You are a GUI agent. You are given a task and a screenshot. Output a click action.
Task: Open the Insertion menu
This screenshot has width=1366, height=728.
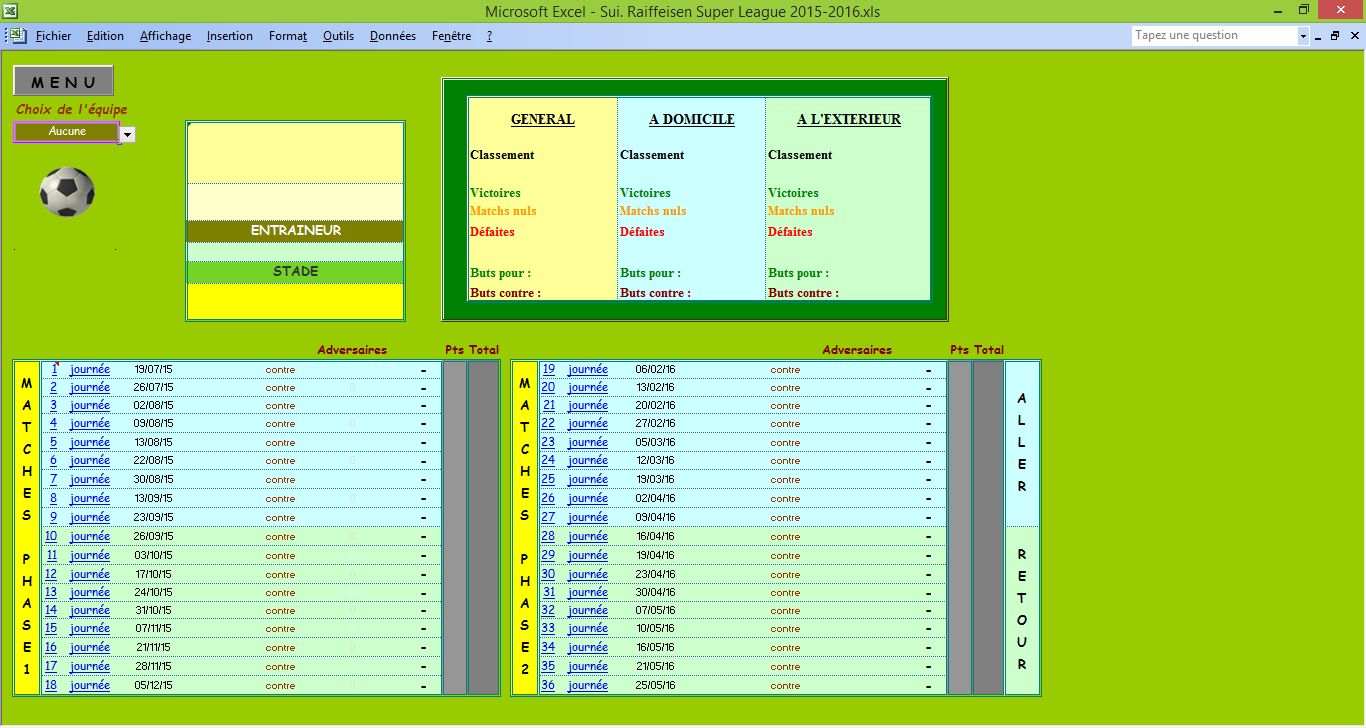click(229, 36)
